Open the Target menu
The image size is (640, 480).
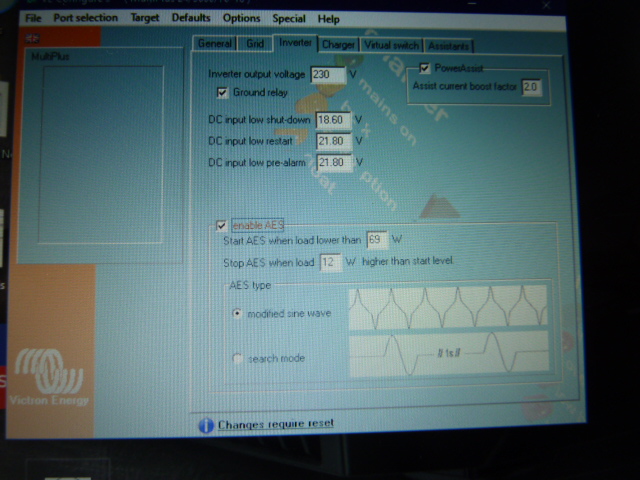point(144,18)
